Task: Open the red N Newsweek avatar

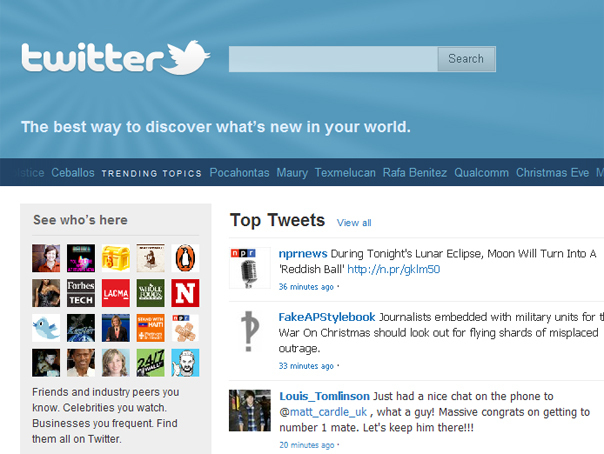Action: coord(185,293)
